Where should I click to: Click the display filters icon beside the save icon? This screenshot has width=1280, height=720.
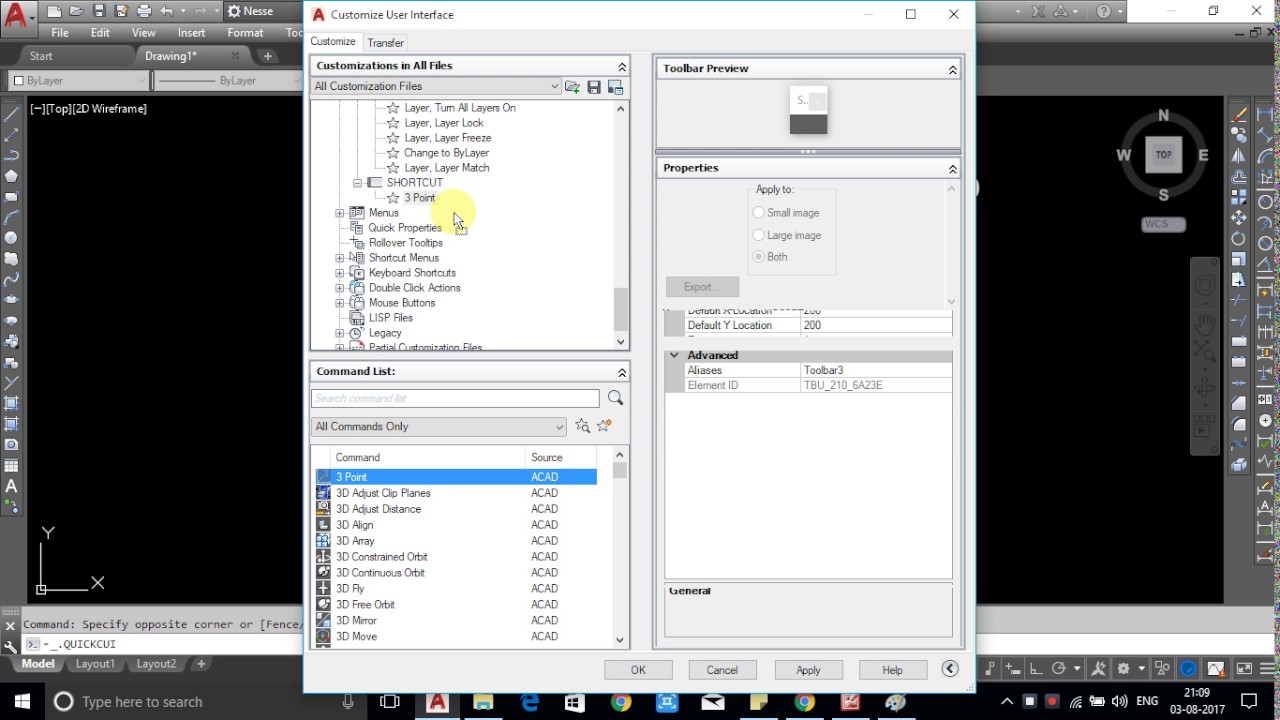pos(615,87)
